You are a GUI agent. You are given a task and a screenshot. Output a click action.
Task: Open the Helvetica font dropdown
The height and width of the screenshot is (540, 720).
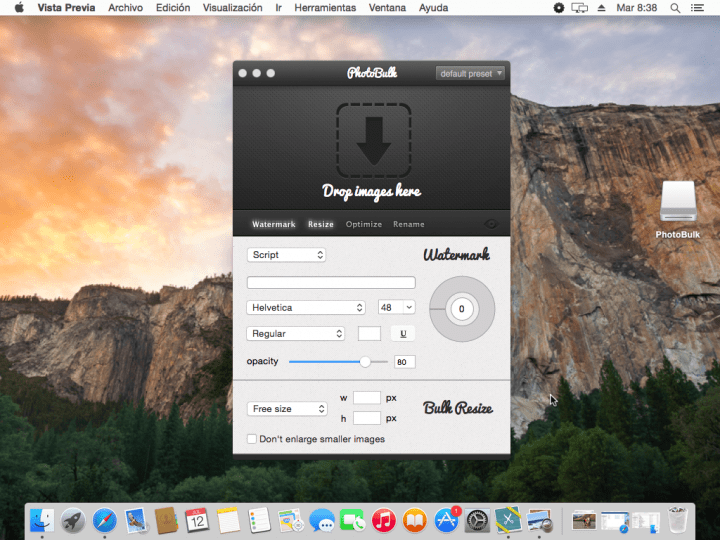point(306,308)
